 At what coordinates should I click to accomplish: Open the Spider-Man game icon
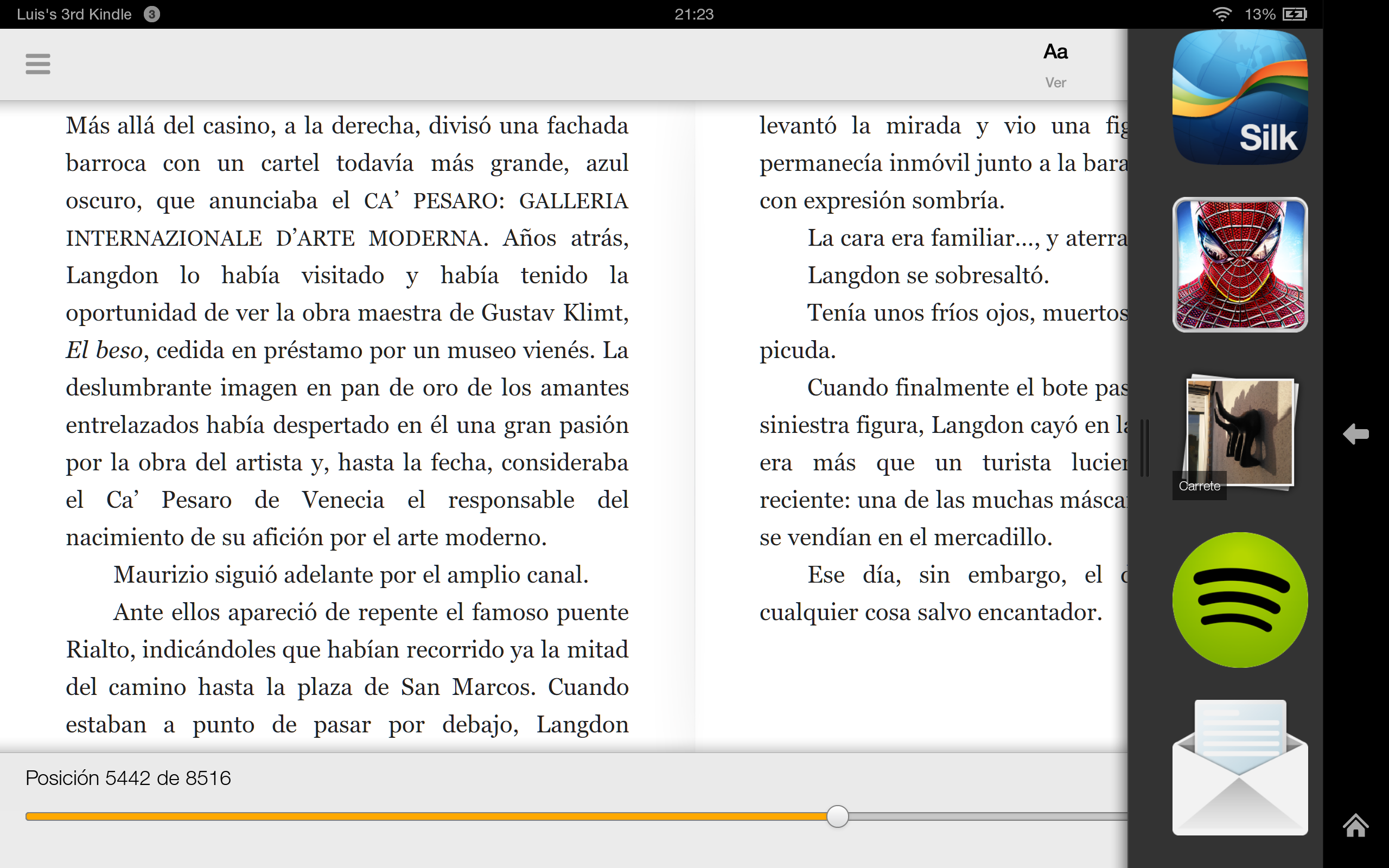[x=1240, y=265]
